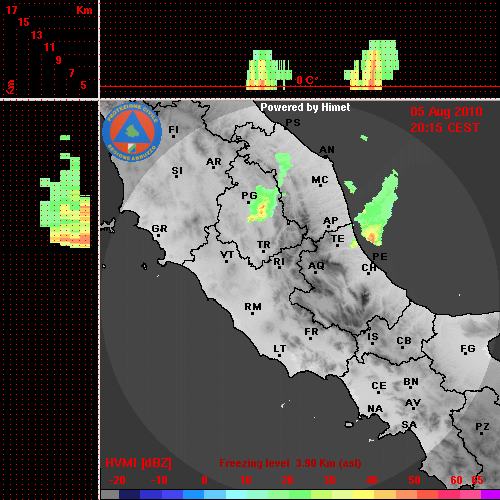
Task: Click the 'VT' city marker on map
Action: (227, 256)
